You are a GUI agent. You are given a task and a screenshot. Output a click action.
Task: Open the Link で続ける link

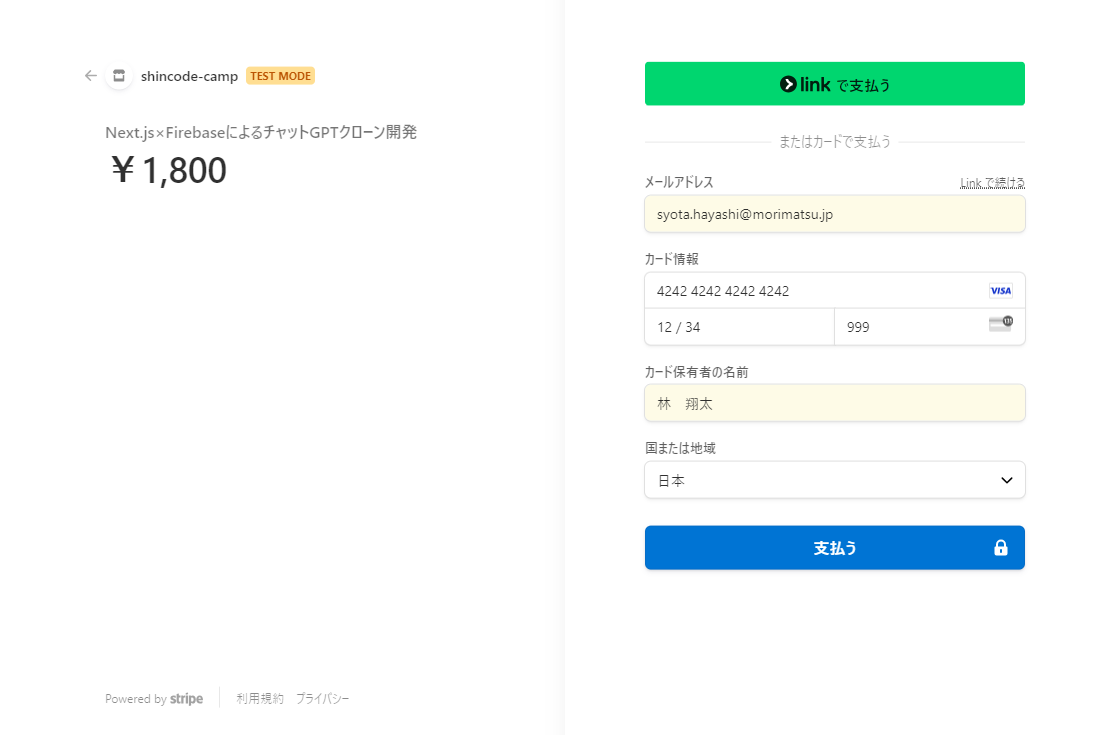coord(991,182)
